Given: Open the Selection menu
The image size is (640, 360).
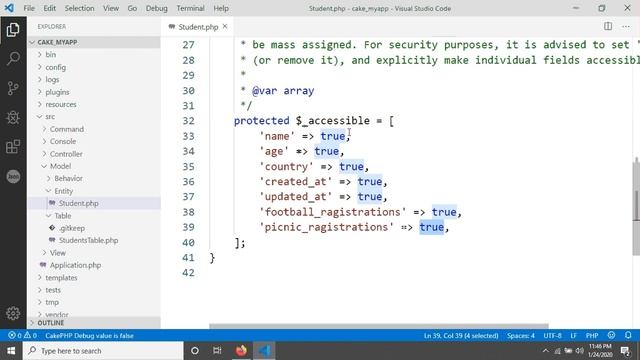Looking at the screenshot, I should point(80,8).
